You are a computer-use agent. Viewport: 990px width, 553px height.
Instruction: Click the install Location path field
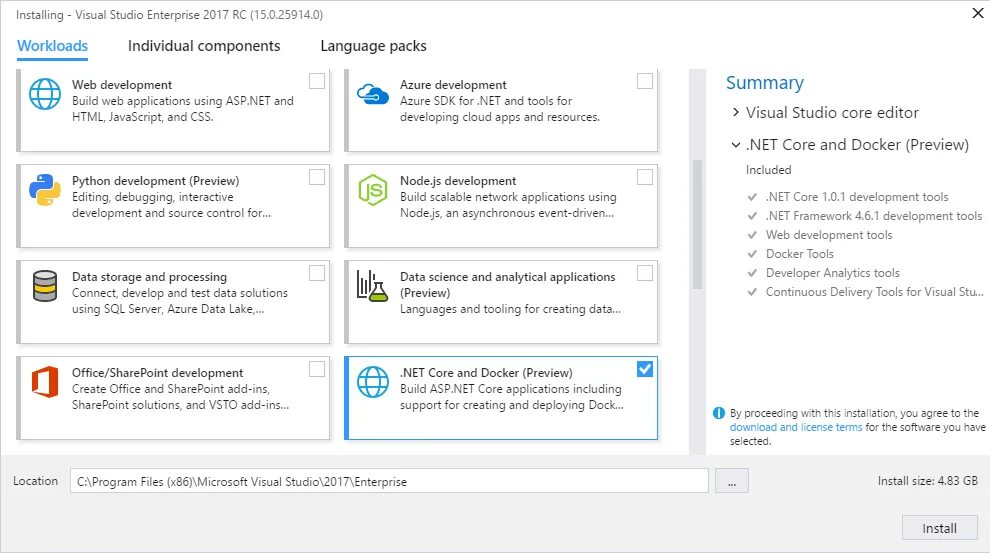click(x=389, y=481)
